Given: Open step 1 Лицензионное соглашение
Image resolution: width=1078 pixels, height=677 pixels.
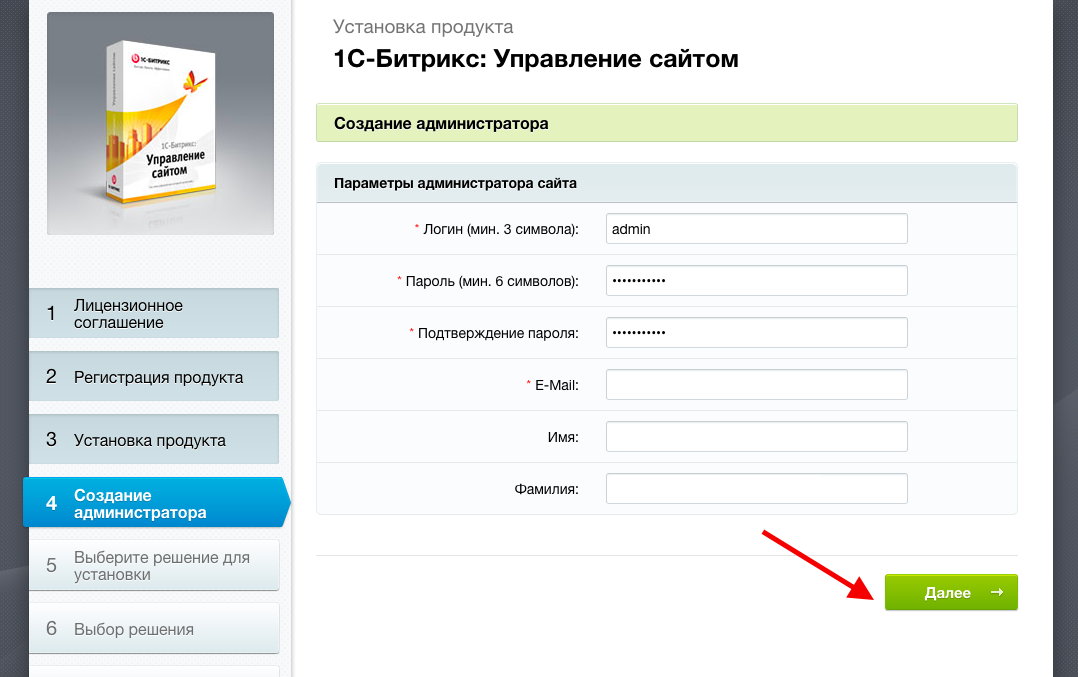Looking at the screenshot, I should click(x=154, y=313).
